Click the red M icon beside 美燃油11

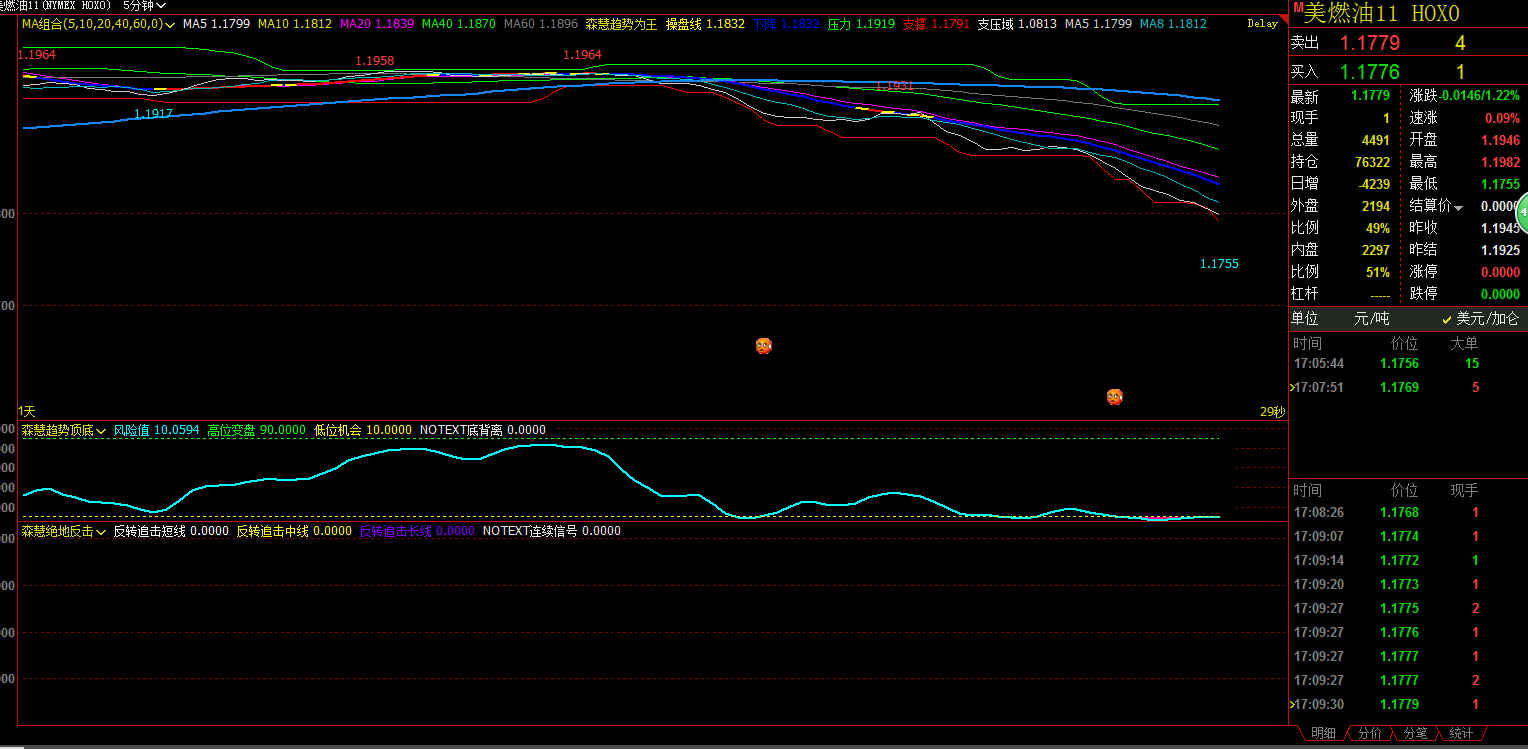coord(1297,8)
